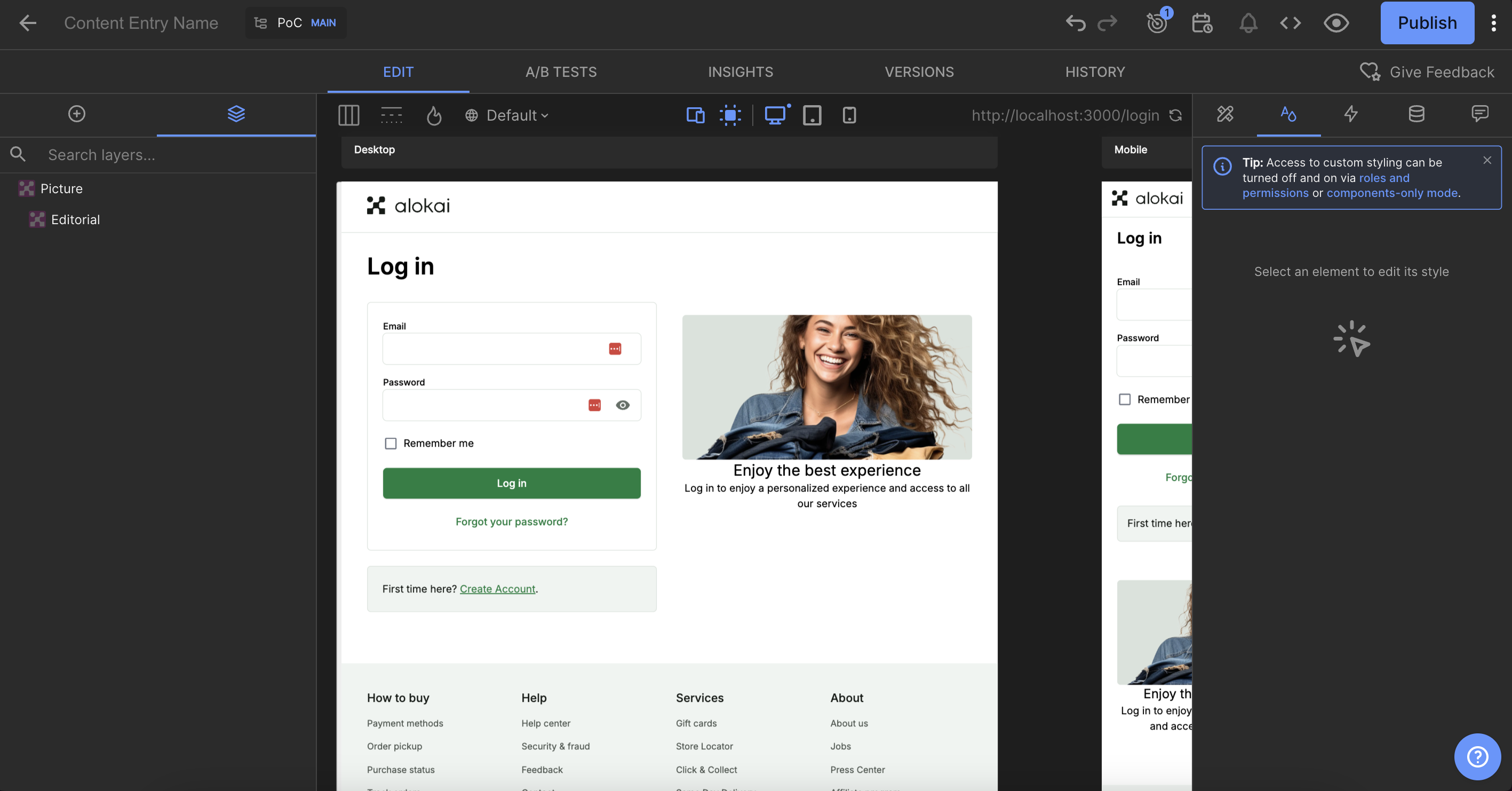Image resolution: width=1512 pixels, height=791 pixels.
Task: Follow the components-only mode link
Action: 1391,193
